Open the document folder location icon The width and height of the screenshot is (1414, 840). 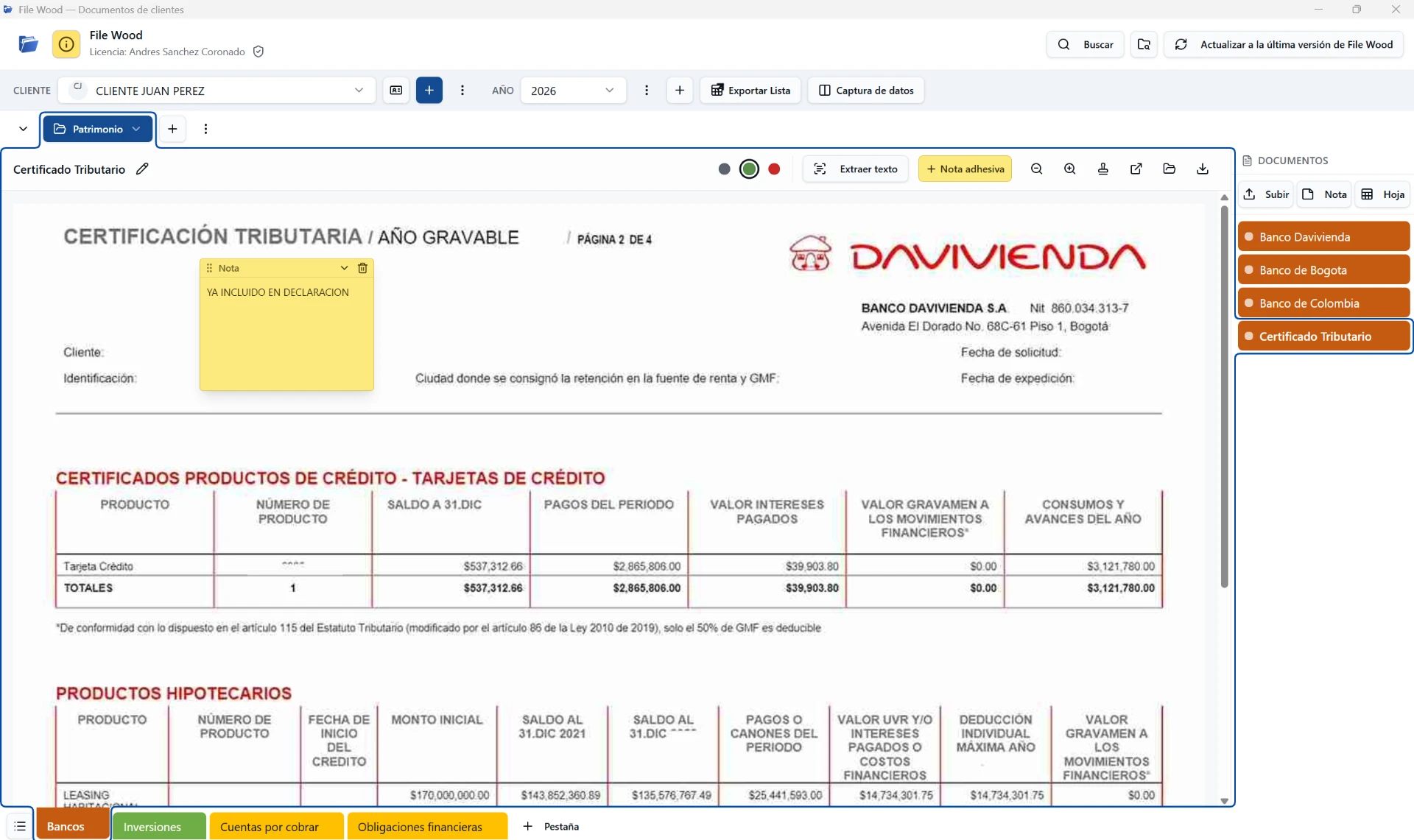pos(1169,169)
